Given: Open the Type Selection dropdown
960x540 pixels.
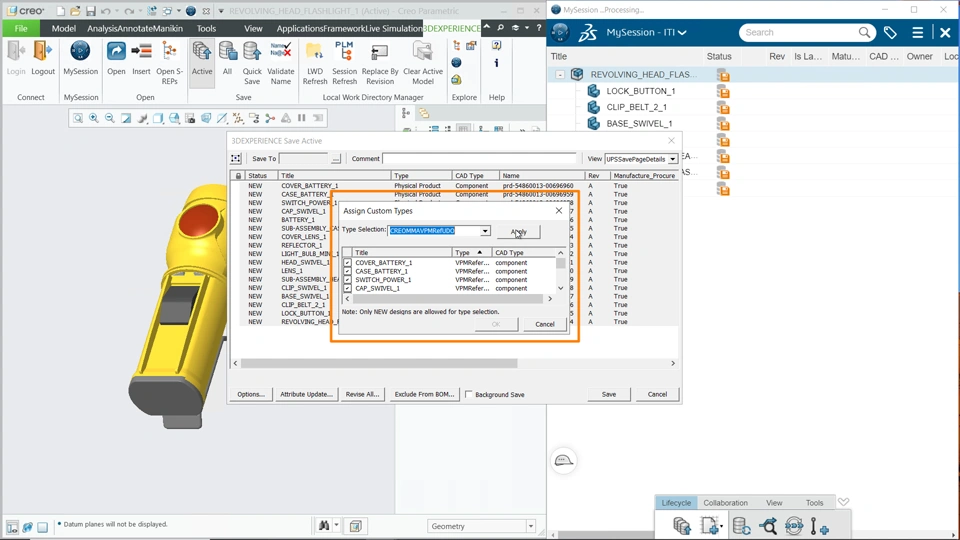Looking at the screenshot, I should click(x=485, y=231).
